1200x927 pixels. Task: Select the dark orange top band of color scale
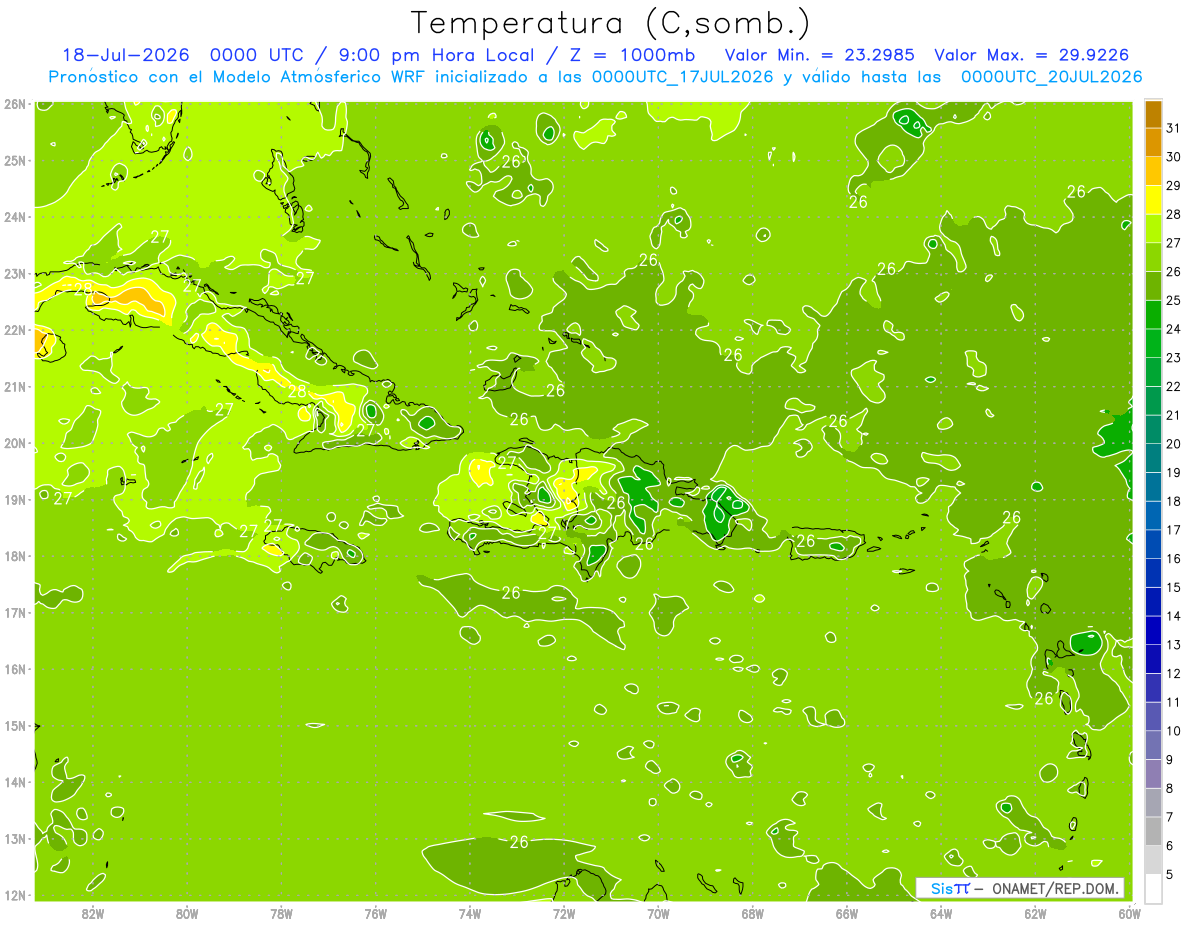point(1153,114)
